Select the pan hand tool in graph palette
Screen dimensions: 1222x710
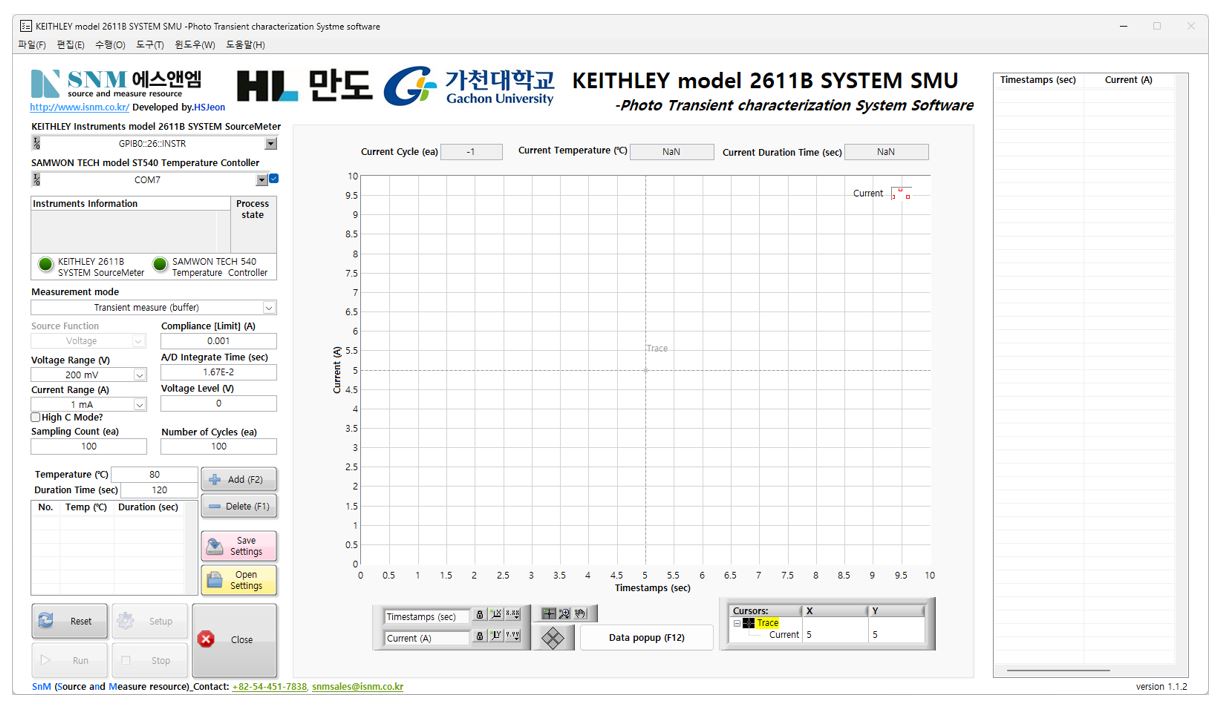(579, 613)
